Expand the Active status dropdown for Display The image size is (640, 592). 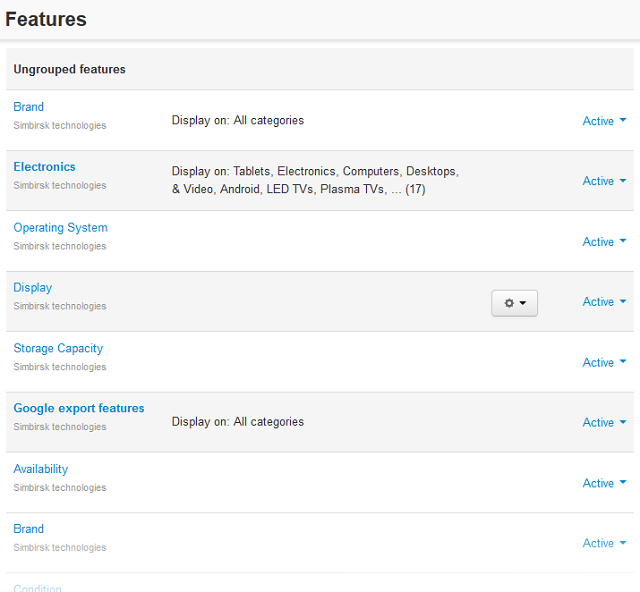click(x=604, y=302)
